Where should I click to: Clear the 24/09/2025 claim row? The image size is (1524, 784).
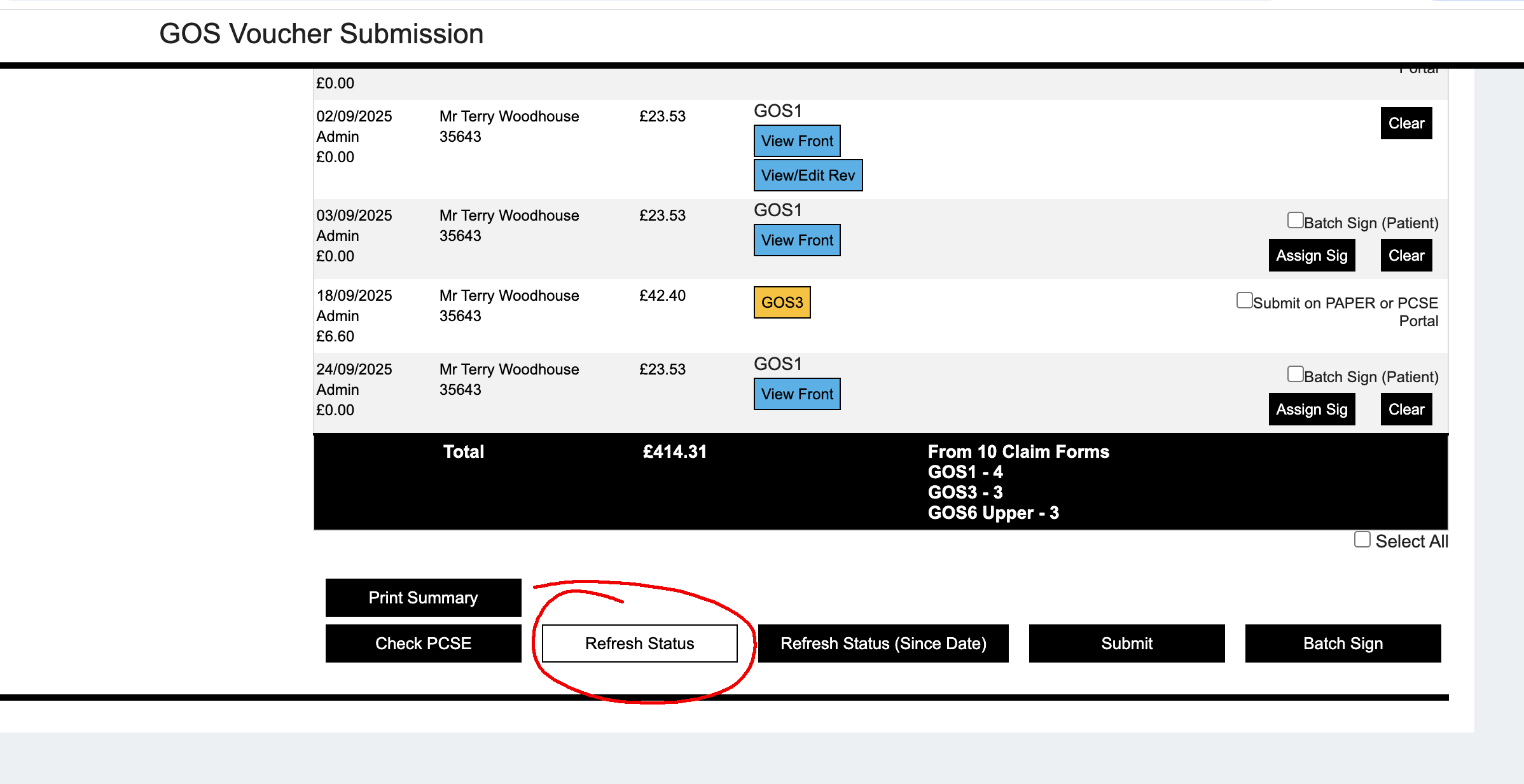coord(1406,409)
